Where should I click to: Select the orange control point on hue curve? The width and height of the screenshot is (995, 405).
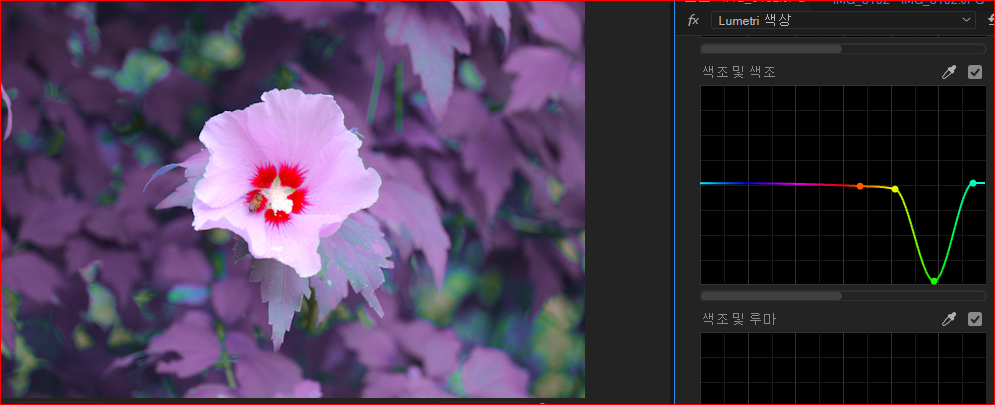point(860,186)
